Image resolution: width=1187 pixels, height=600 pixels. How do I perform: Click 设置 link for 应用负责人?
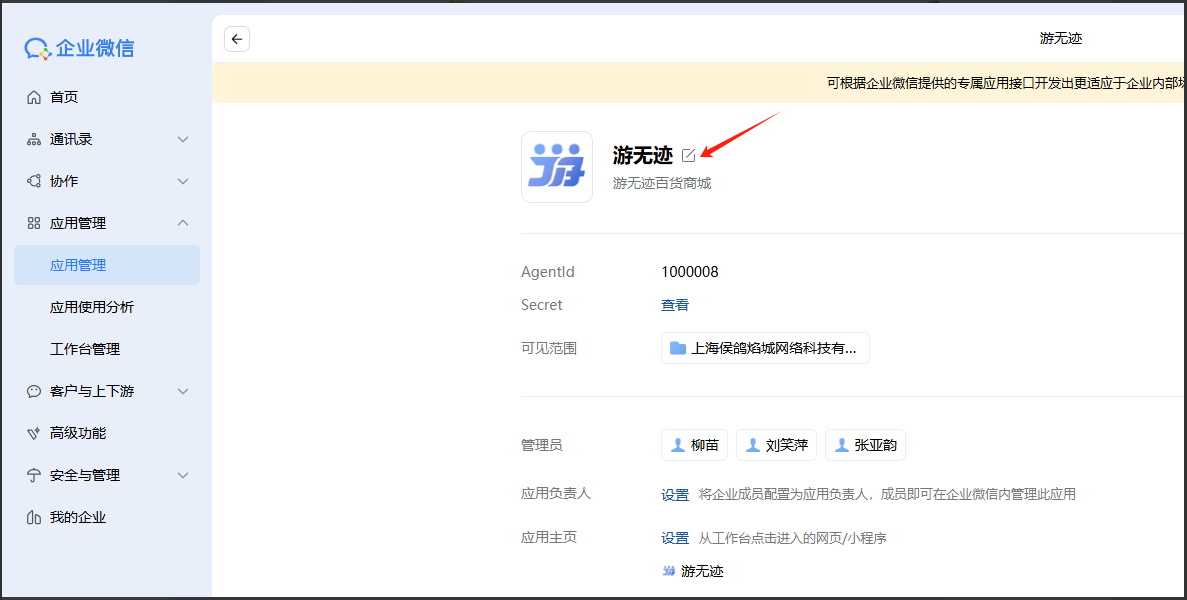[675, 494]
